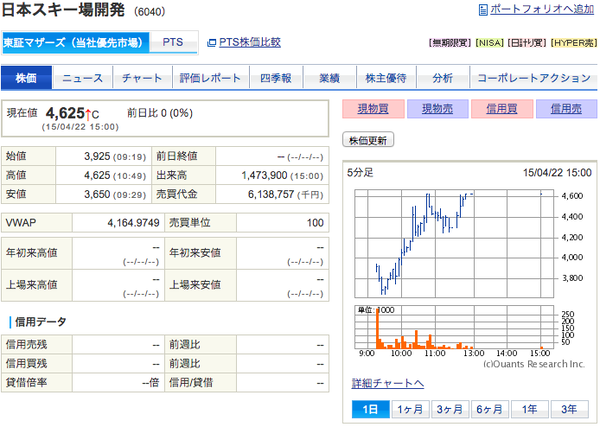Image resolution: width=600 pixels, height=427 pixels.
Task: Open the 株主優待 tab
Action: 386,78
